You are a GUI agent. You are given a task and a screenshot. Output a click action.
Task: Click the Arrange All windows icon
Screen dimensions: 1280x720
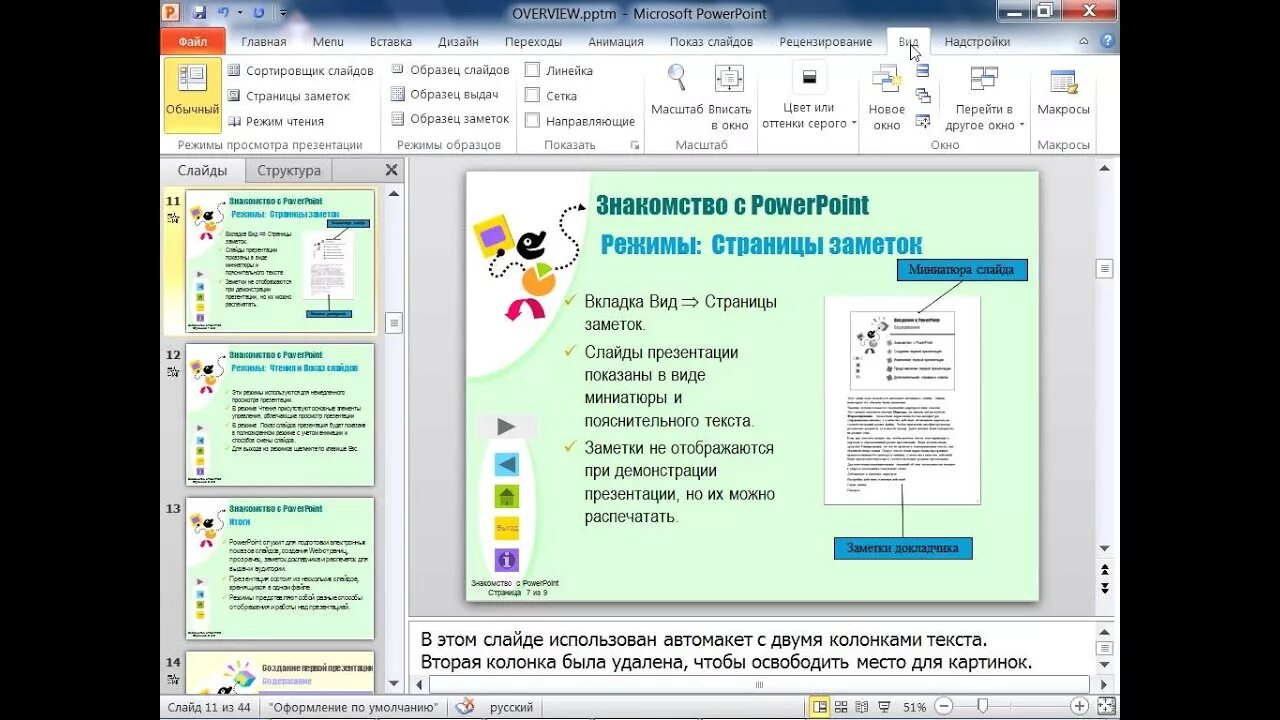(923, 71)
